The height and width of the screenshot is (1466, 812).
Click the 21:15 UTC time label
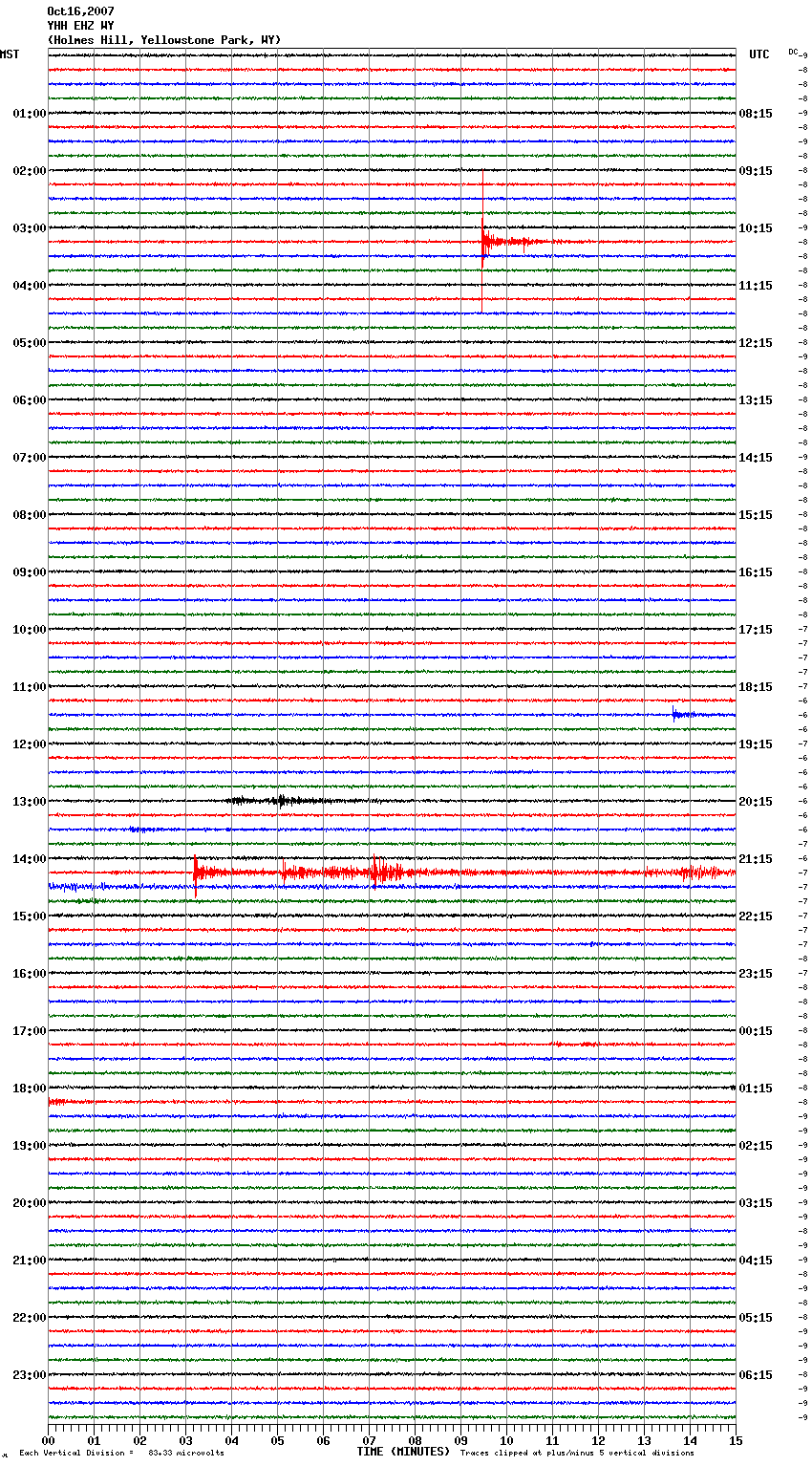click(756, 859)
